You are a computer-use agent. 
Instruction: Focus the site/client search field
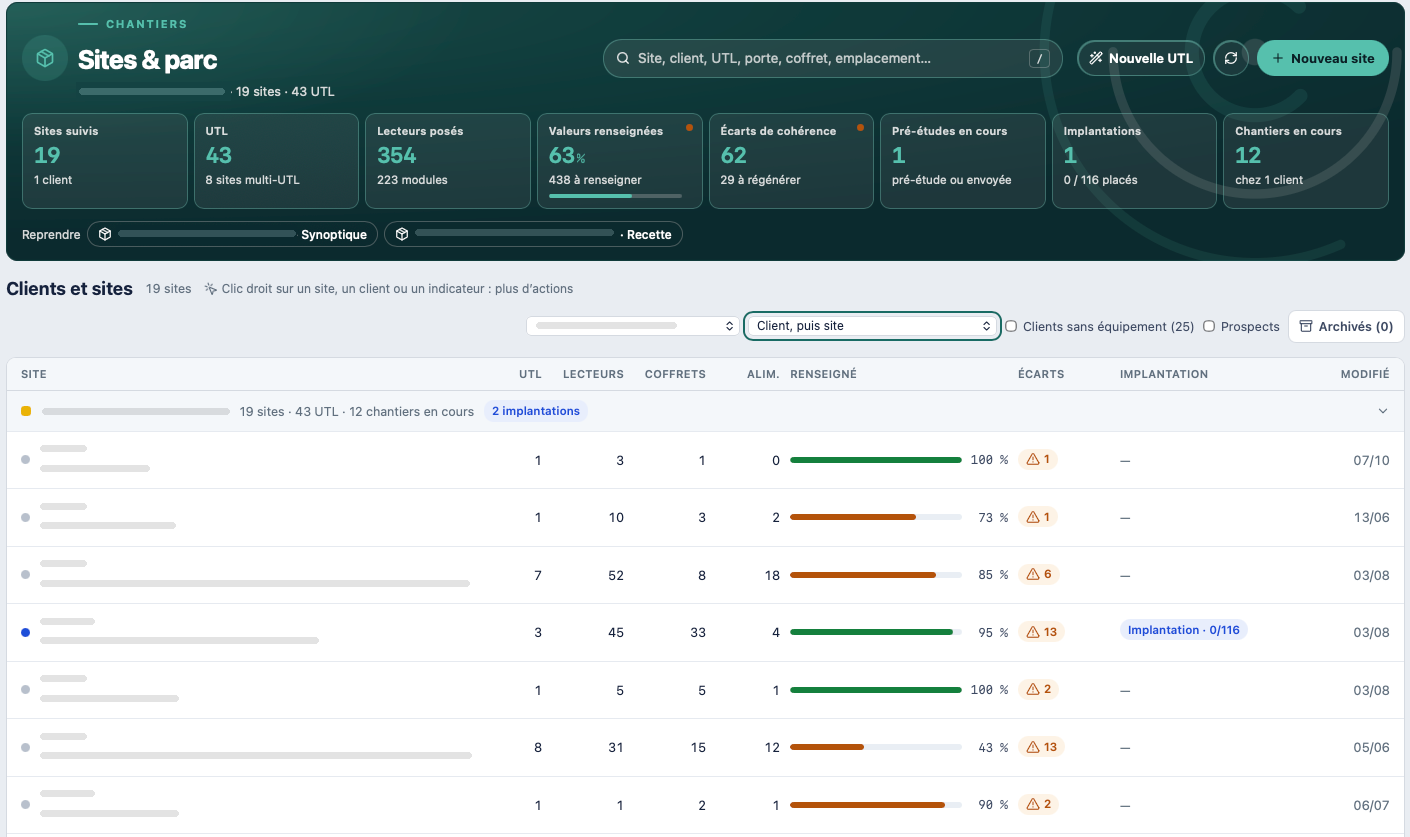[832, 58]
